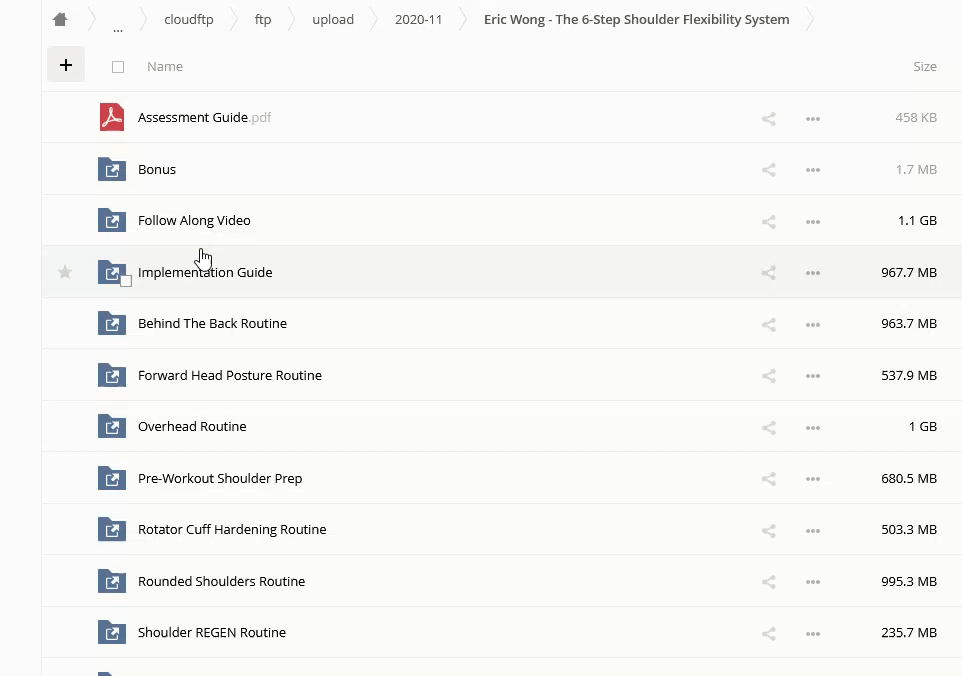The height and width of the screenshot is (676, 962).
Task: Open the Bonus folder icon
Action: (x=112, y=169)
